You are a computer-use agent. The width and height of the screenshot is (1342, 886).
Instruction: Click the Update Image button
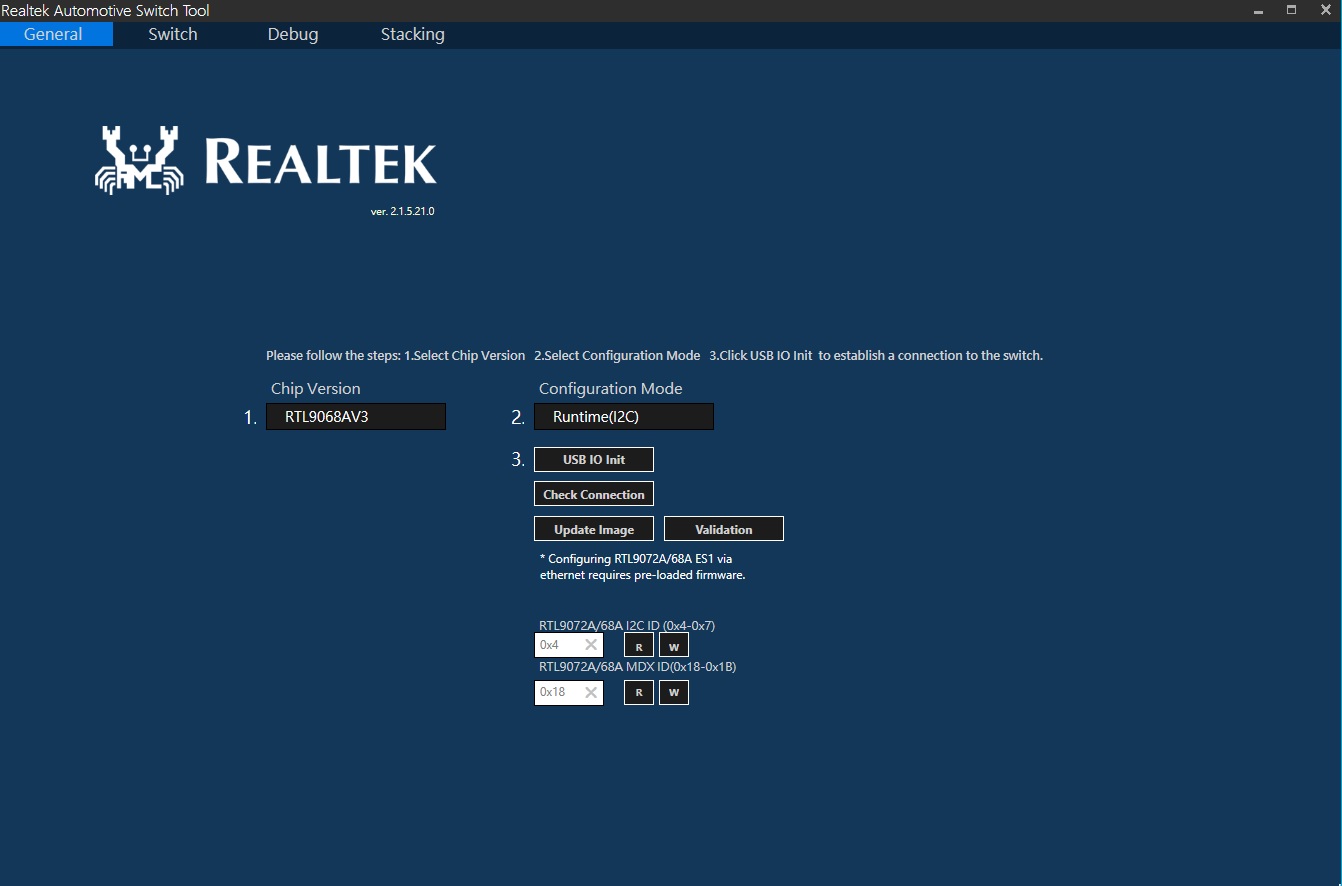[594, 529]
